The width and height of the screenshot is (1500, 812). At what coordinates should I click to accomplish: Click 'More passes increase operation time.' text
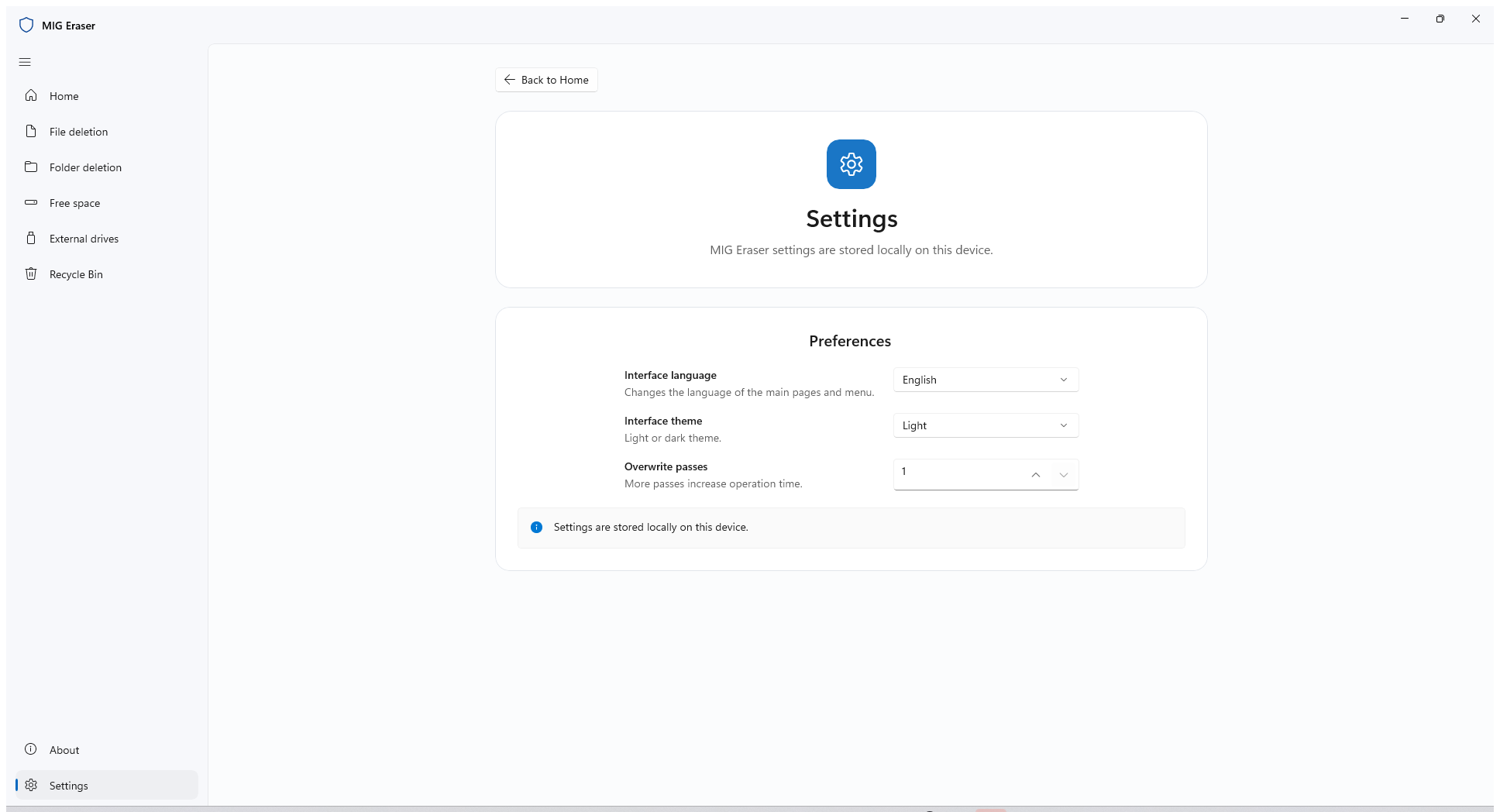pos(713,483)
